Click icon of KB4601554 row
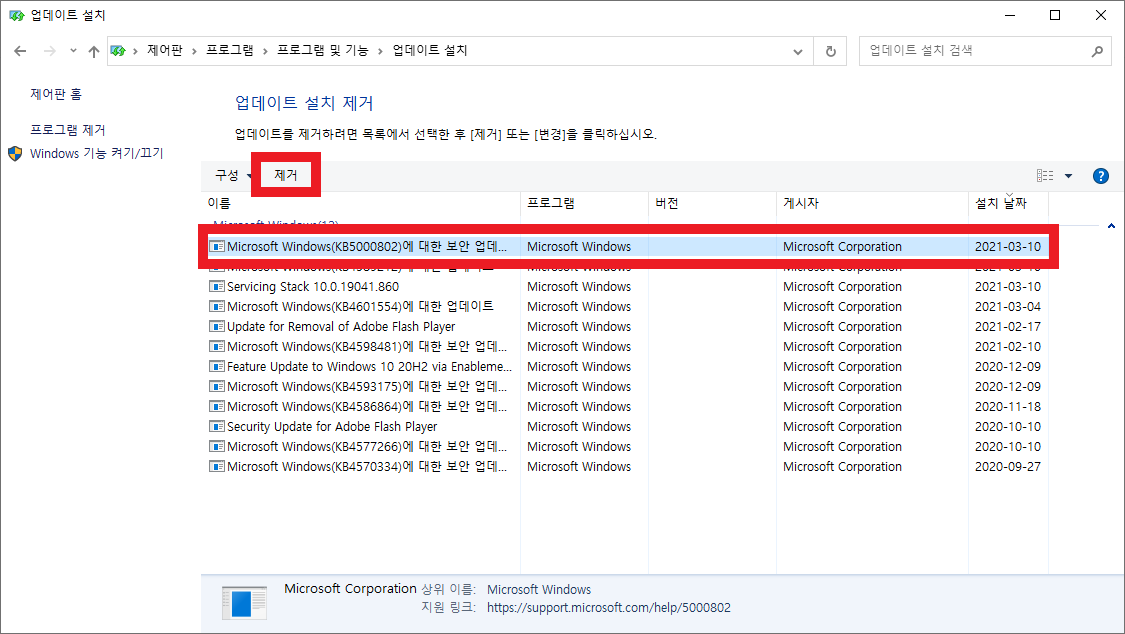Screen dimensions: 1125x634 tap(217, 307)
